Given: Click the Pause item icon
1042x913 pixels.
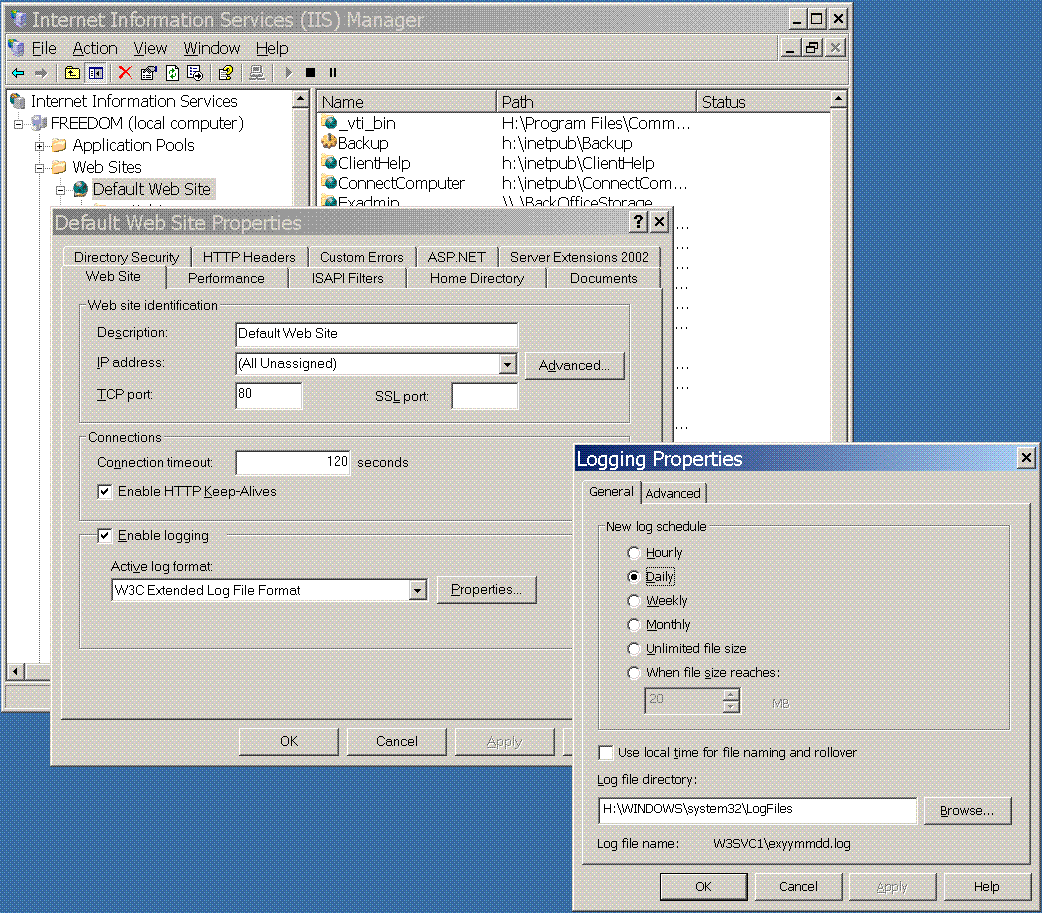Looking at the screenshot, I should (333, 73).
